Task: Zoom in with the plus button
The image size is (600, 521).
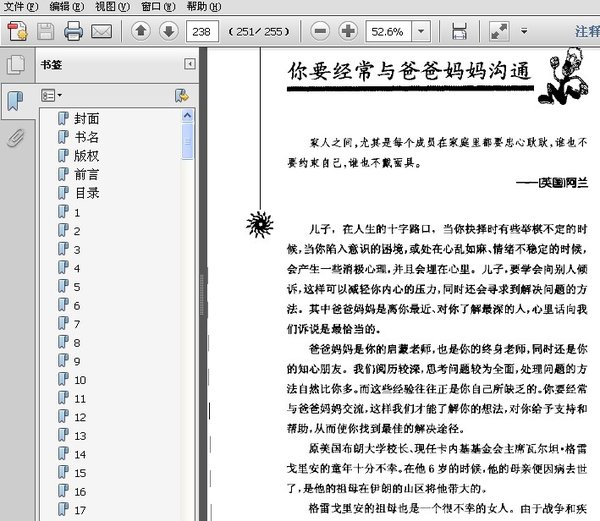Action: 348,31
